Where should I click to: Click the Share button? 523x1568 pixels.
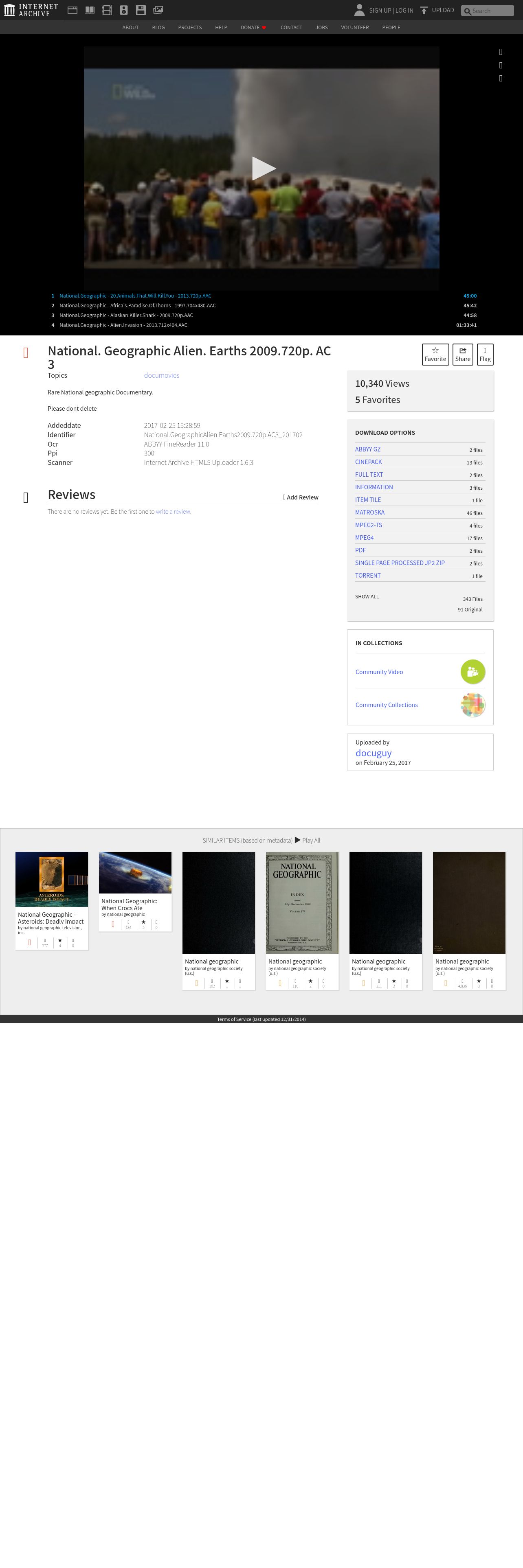point(463,354)
